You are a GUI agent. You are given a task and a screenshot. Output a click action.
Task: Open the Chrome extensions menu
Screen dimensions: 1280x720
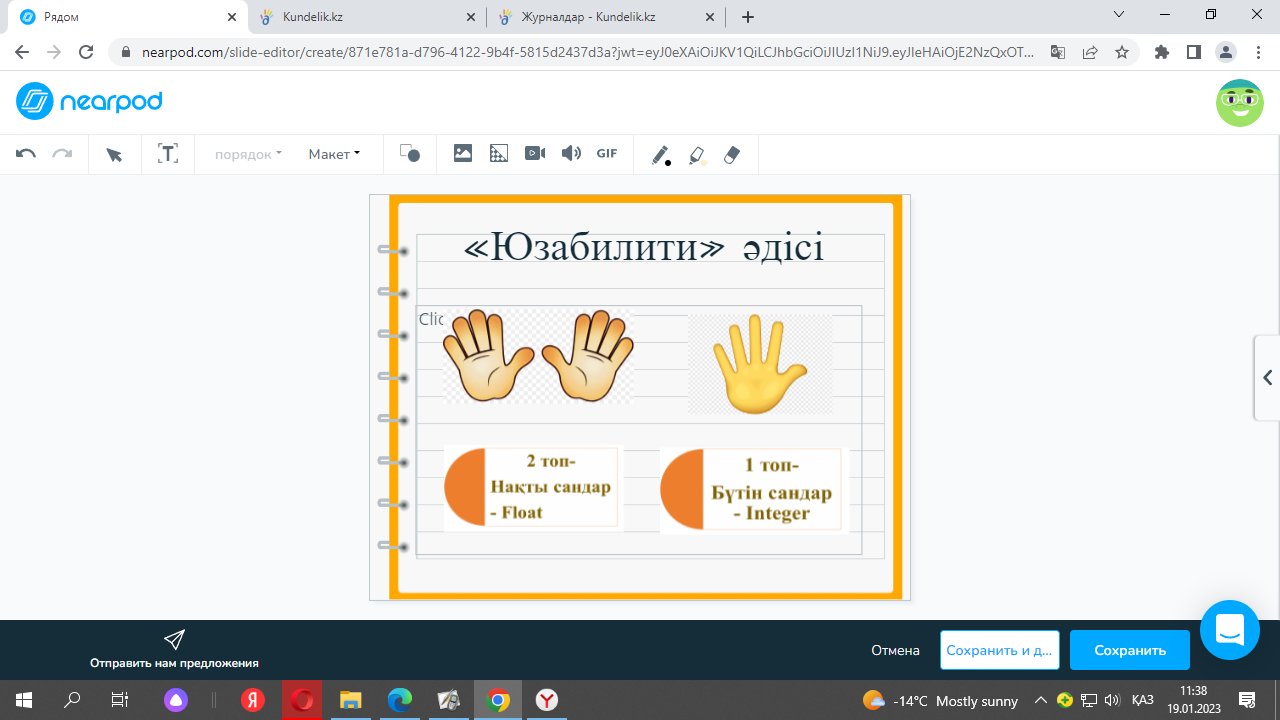click(1162, 53)
